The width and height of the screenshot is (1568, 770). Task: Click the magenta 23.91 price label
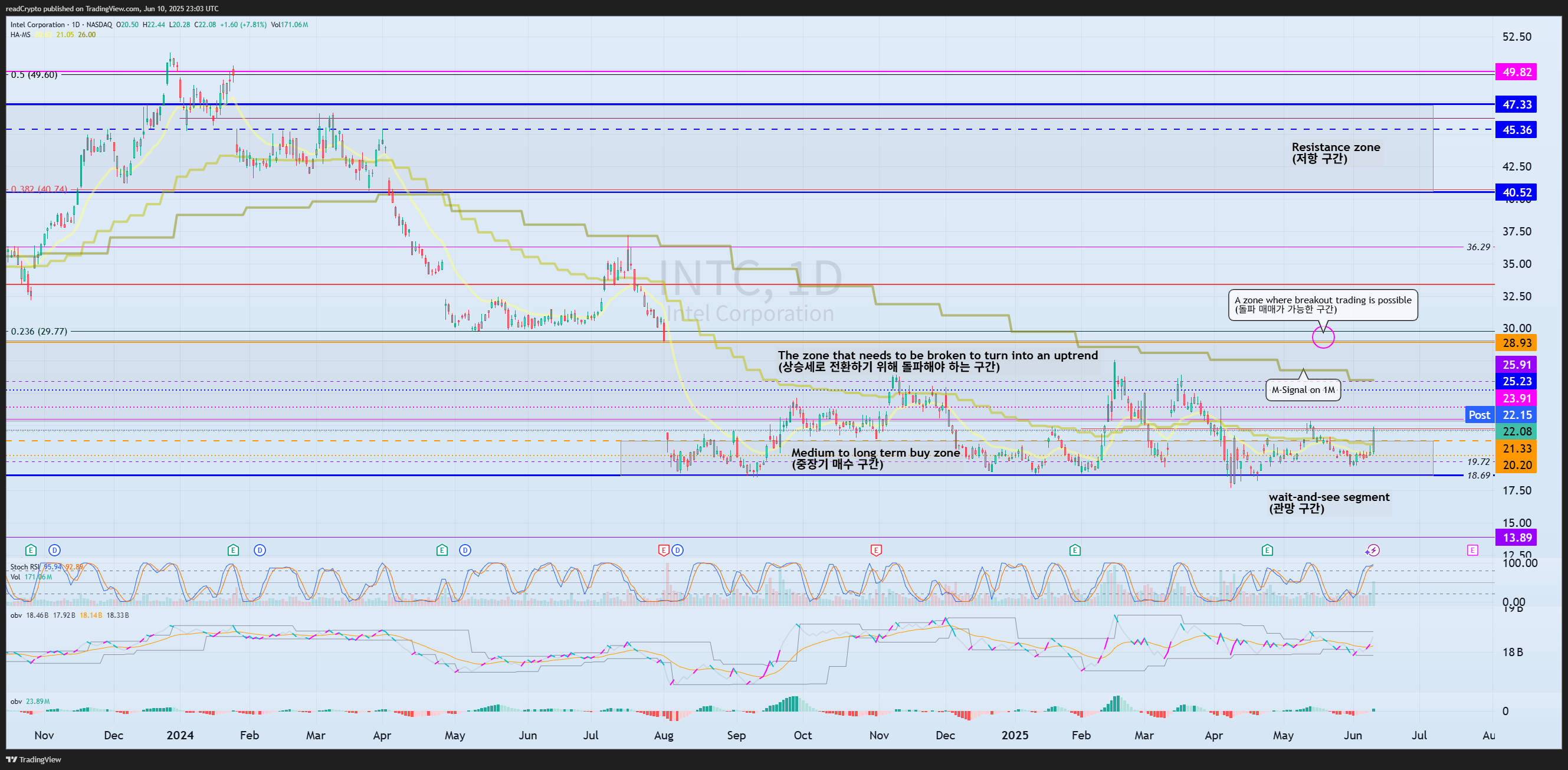(1515, 398)
